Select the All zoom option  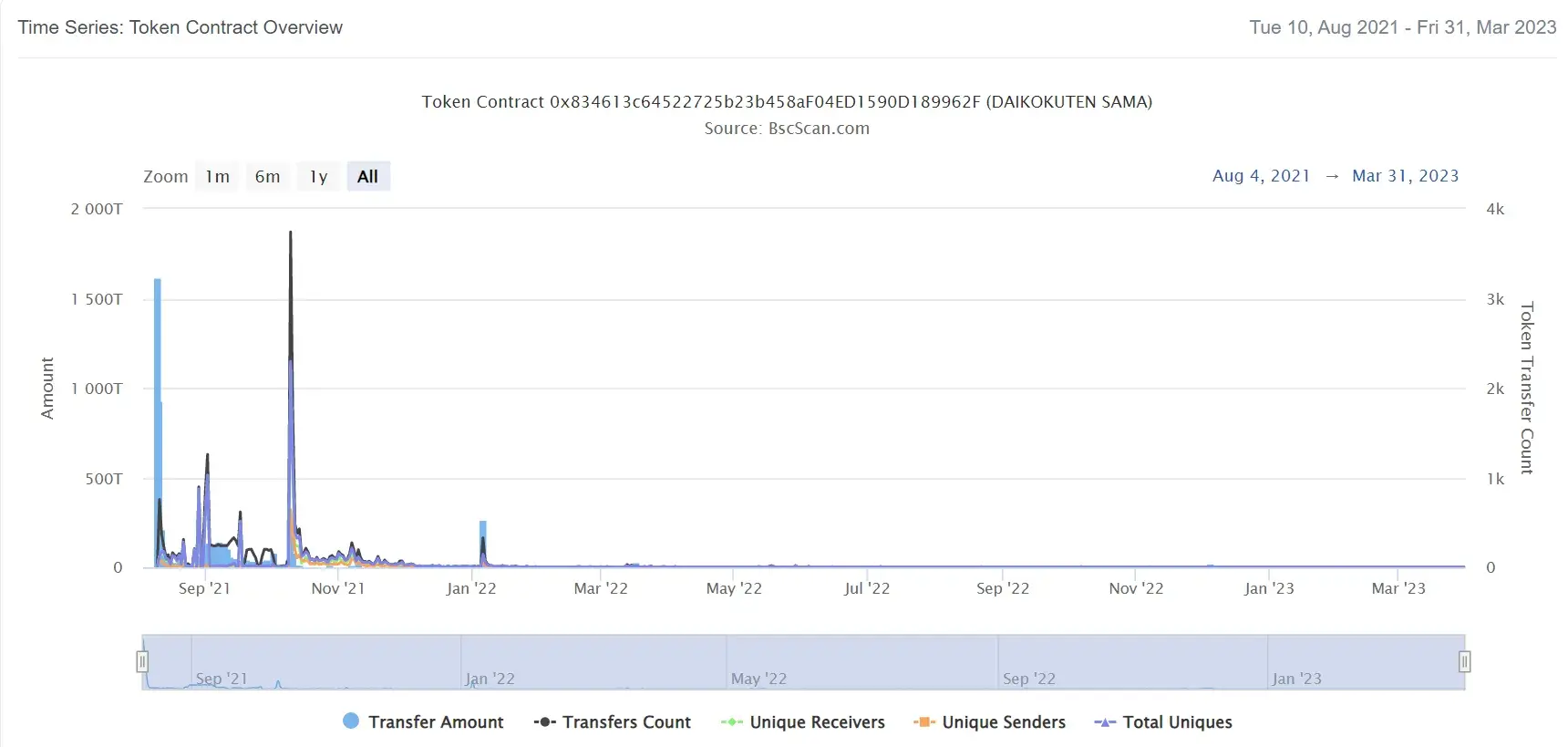click(367, 177)
